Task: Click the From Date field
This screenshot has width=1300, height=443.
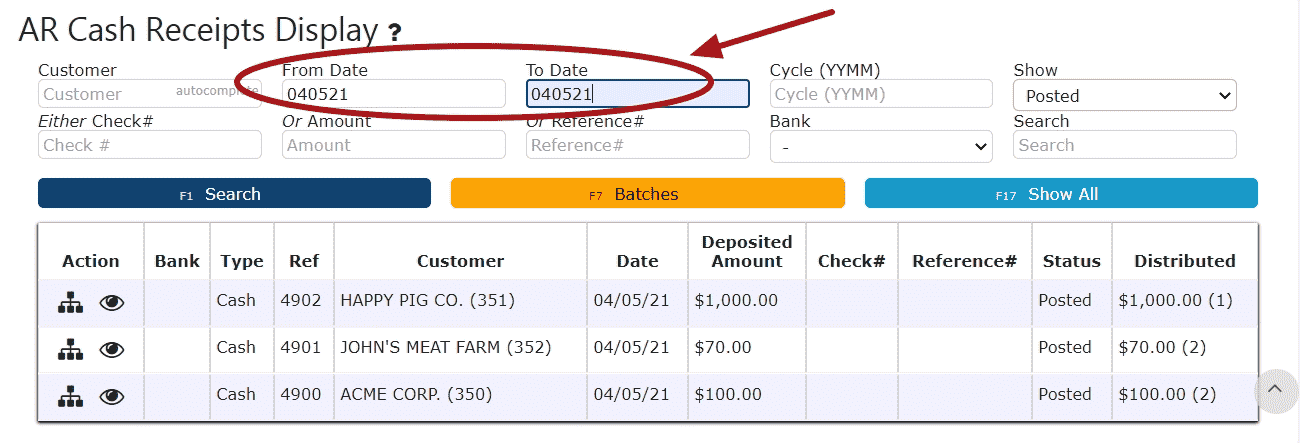Action: click(x=394, y=94)
